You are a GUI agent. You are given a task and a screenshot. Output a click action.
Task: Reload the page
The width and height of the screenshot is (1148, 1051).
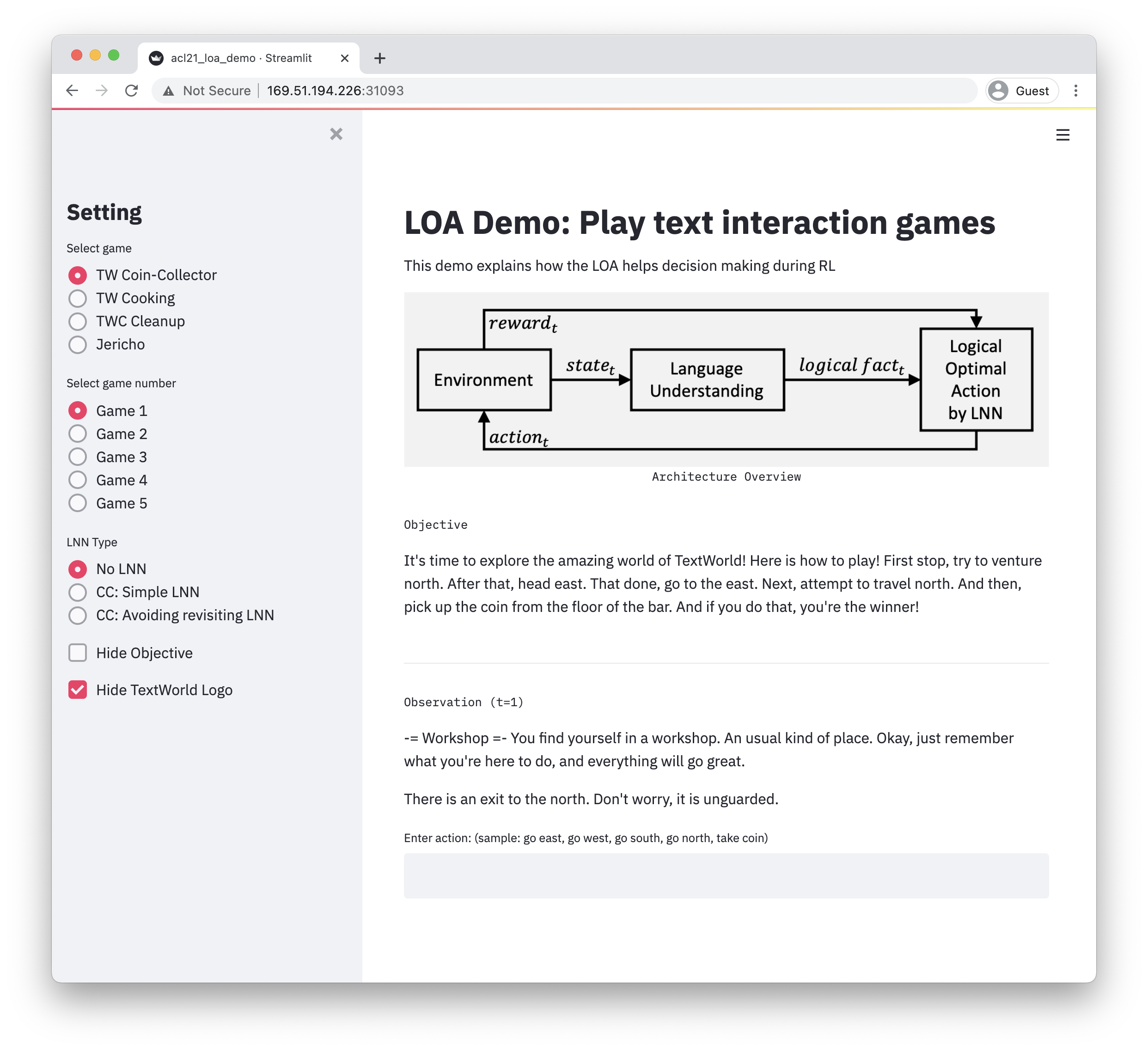[x=132, y=91]
